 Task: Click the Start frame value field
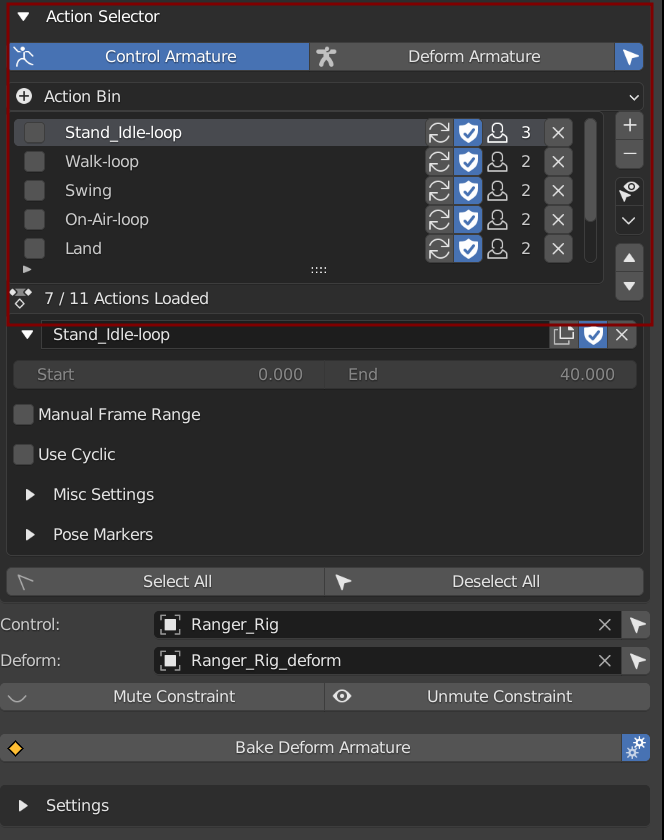169,374
